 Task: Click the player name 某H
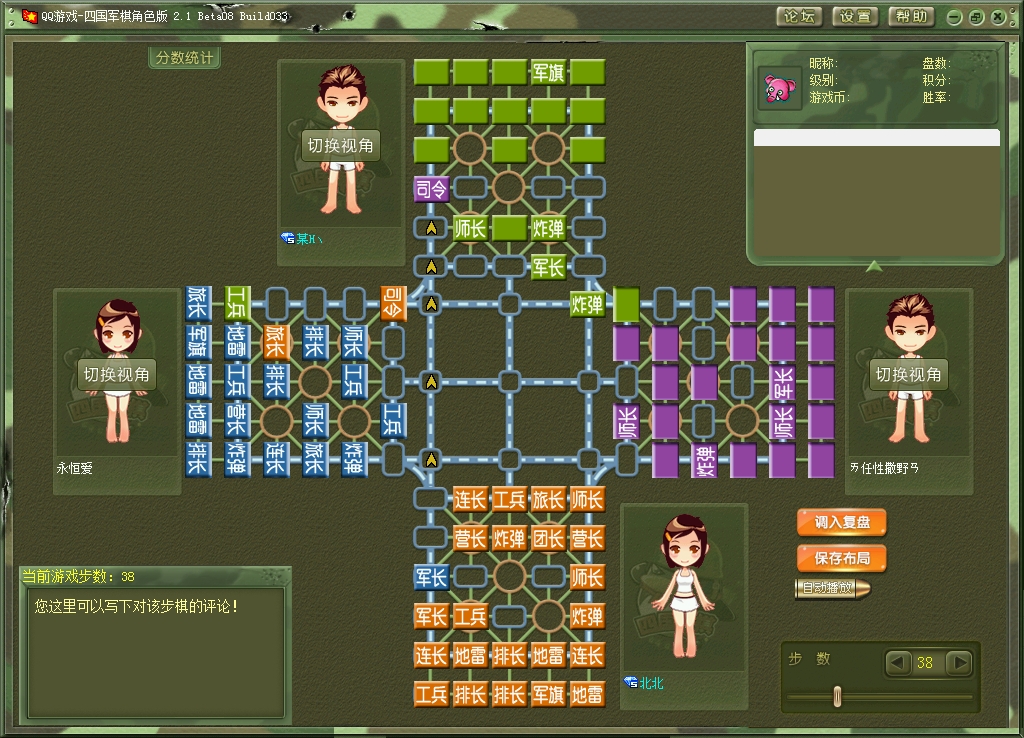pos(309,238)
